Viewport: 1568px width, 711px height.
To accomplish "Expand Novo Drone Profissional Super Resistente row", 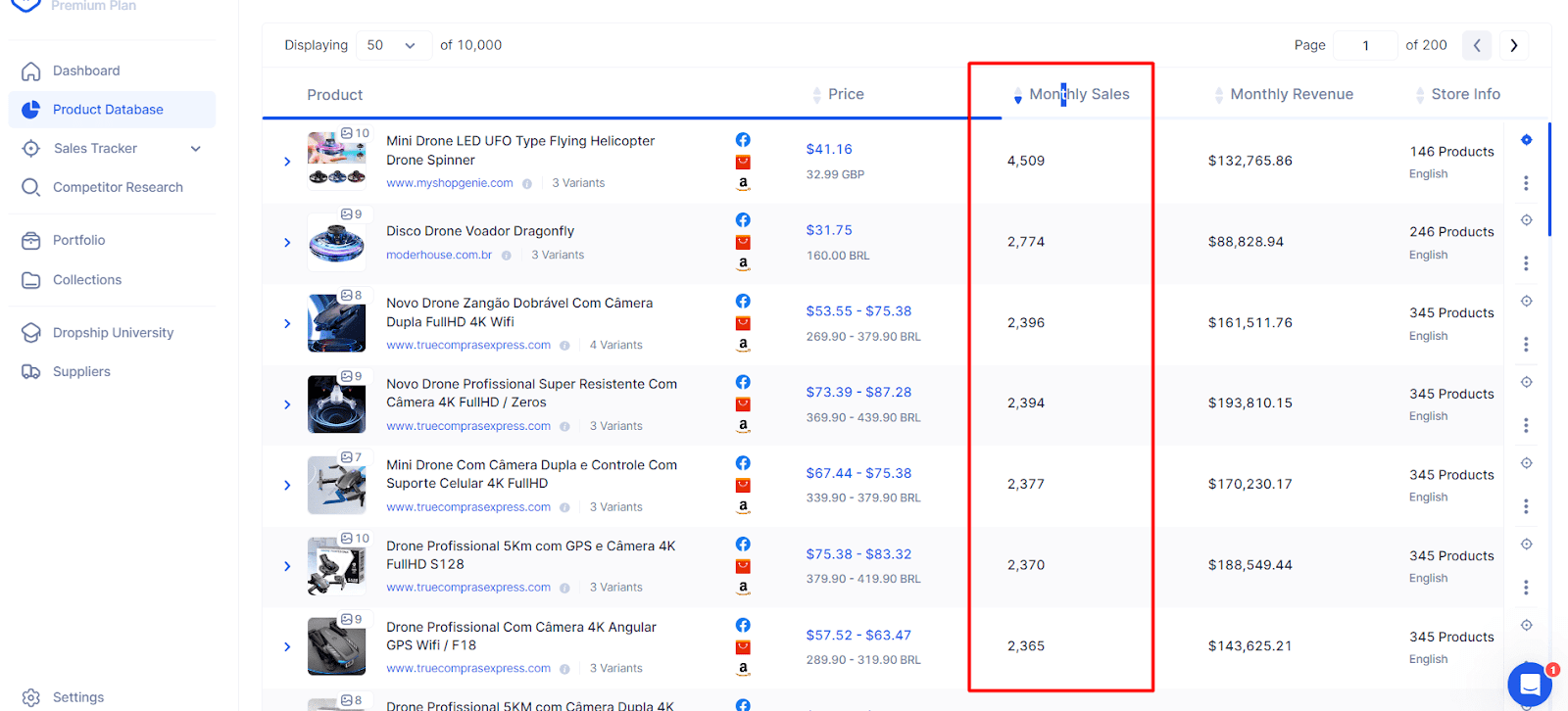I will (x=287, y=404).
